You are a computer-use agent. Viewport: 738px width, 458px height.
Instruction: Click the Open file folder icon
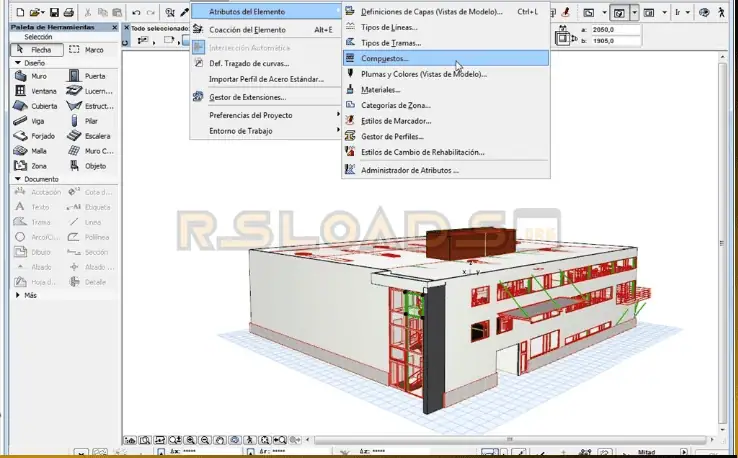pos(34,12)
